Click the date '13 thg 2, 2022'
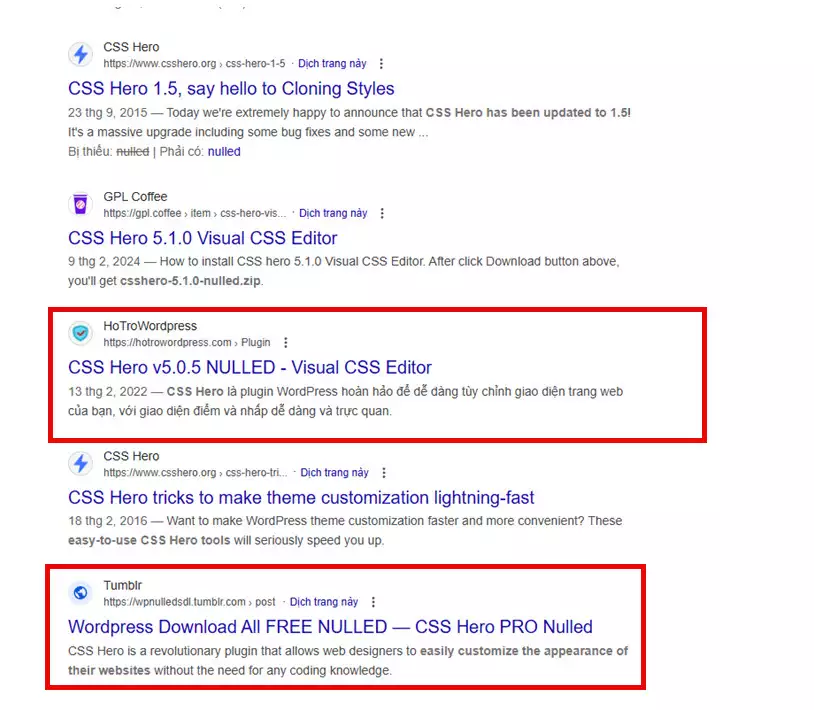The width and height of the screenshot is (814, 710). (x=107, y=391)
